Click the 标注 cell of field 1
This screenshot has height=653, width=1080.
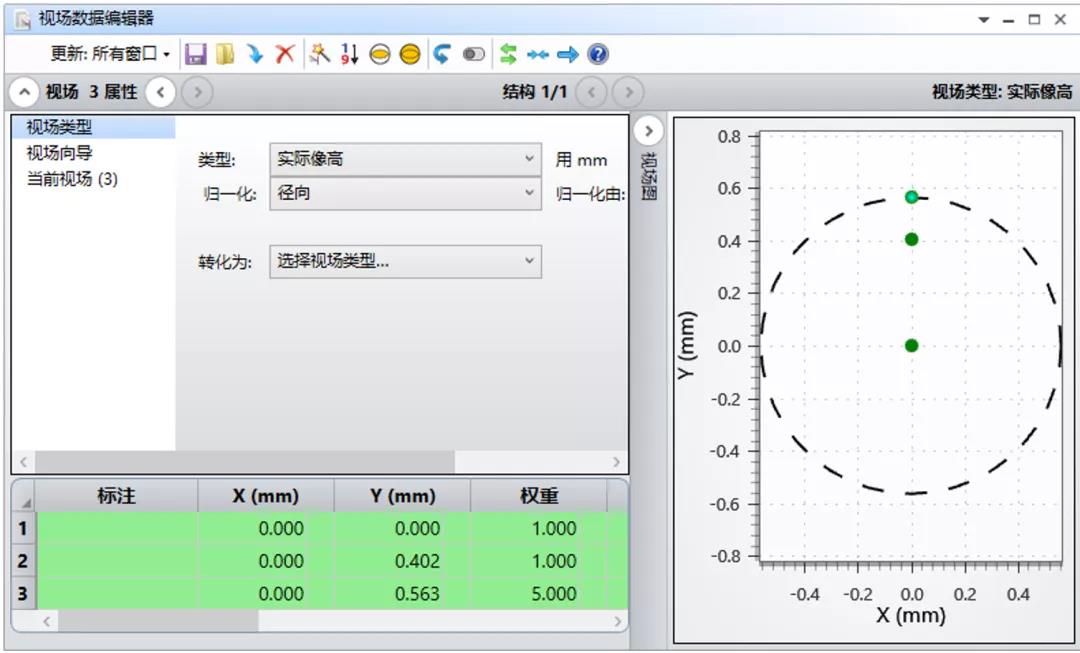(116, 528)
